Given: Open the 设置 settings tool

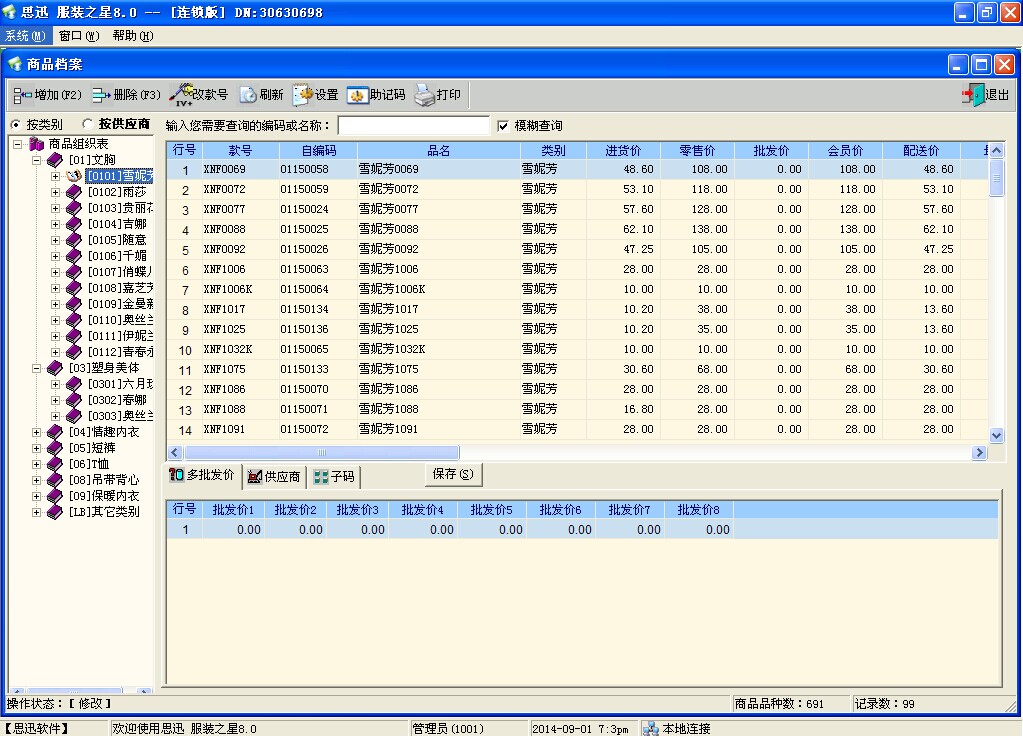Looking at the screenshot, I should (302, 95).
